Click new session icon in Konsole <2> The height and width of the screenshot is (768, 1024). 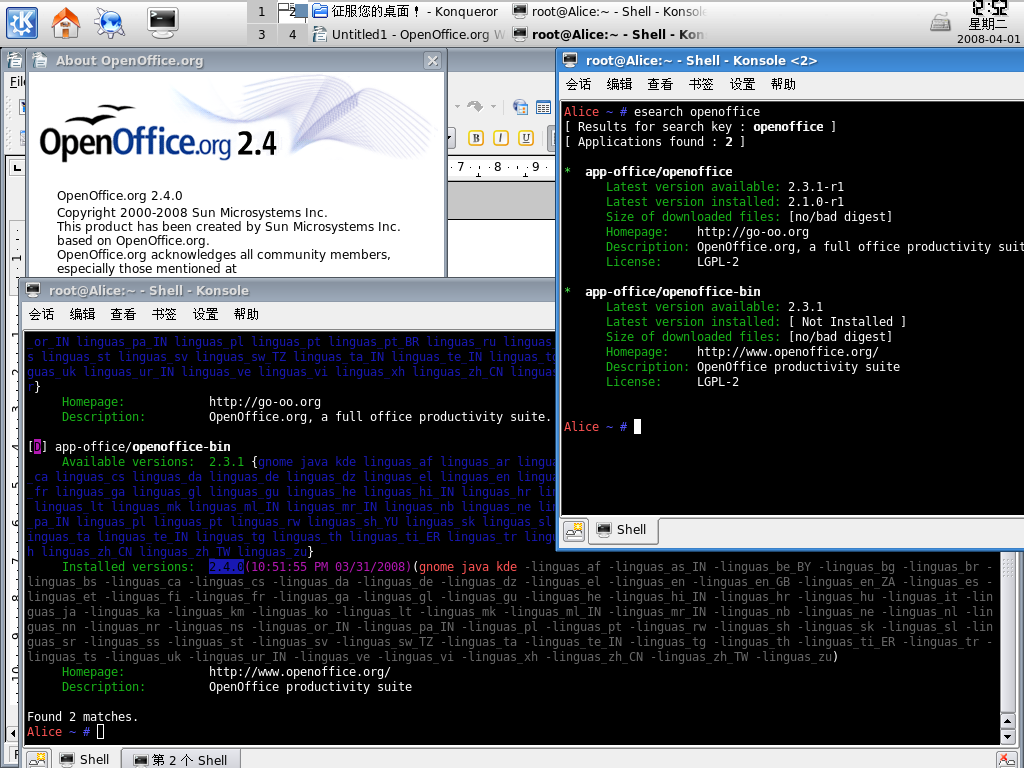click(x=575, y=530)
